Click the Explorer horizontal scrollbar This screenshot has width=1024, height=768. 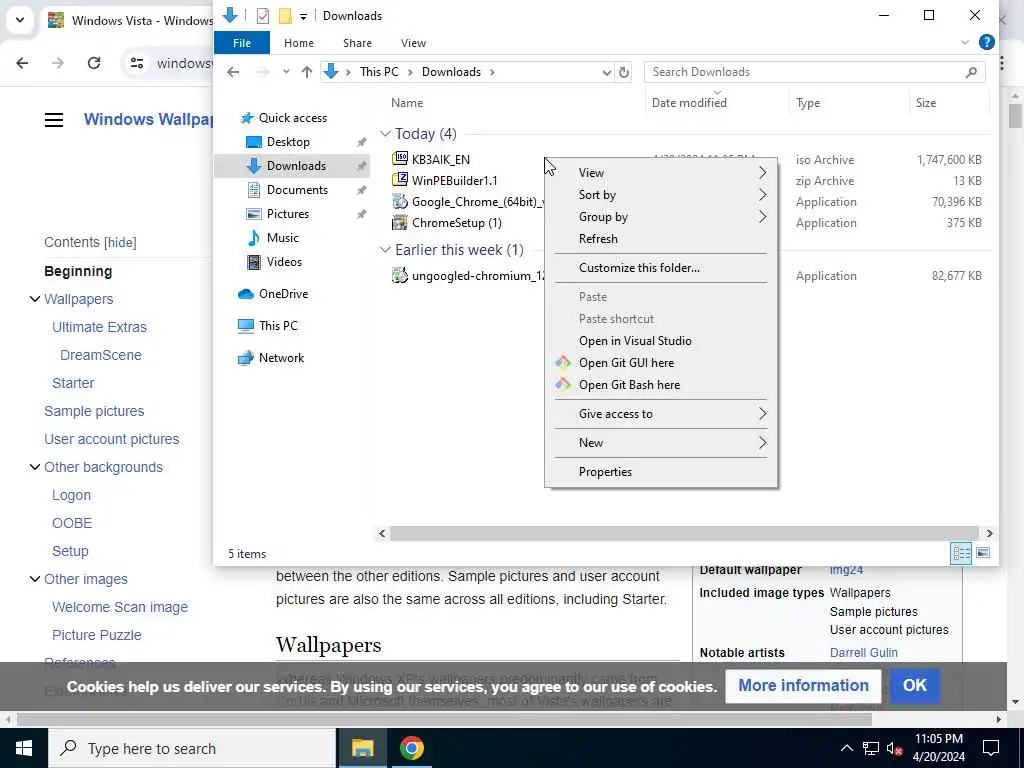684,534
